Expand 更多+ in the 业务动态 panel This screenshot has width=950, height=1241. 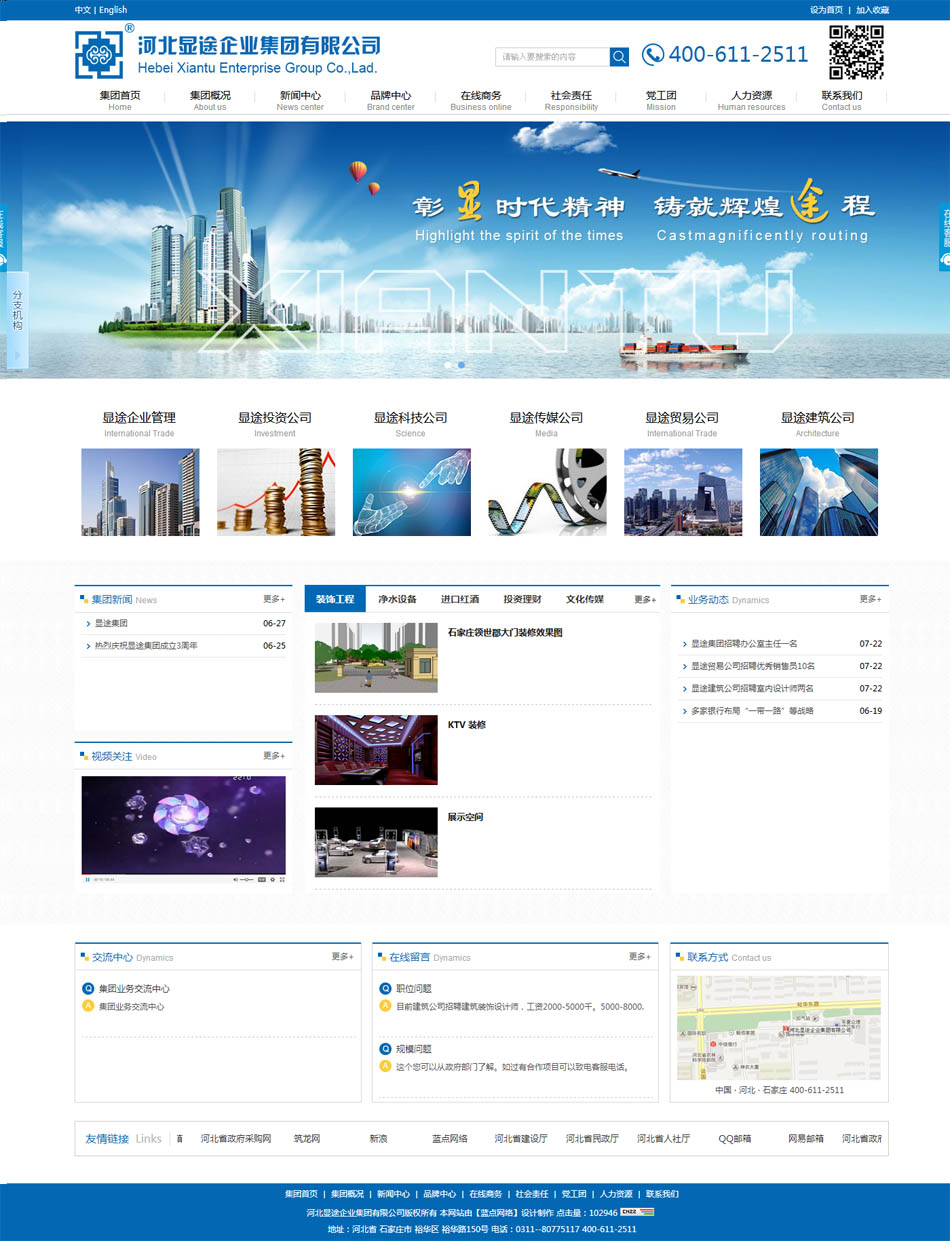tap(870, 599)
